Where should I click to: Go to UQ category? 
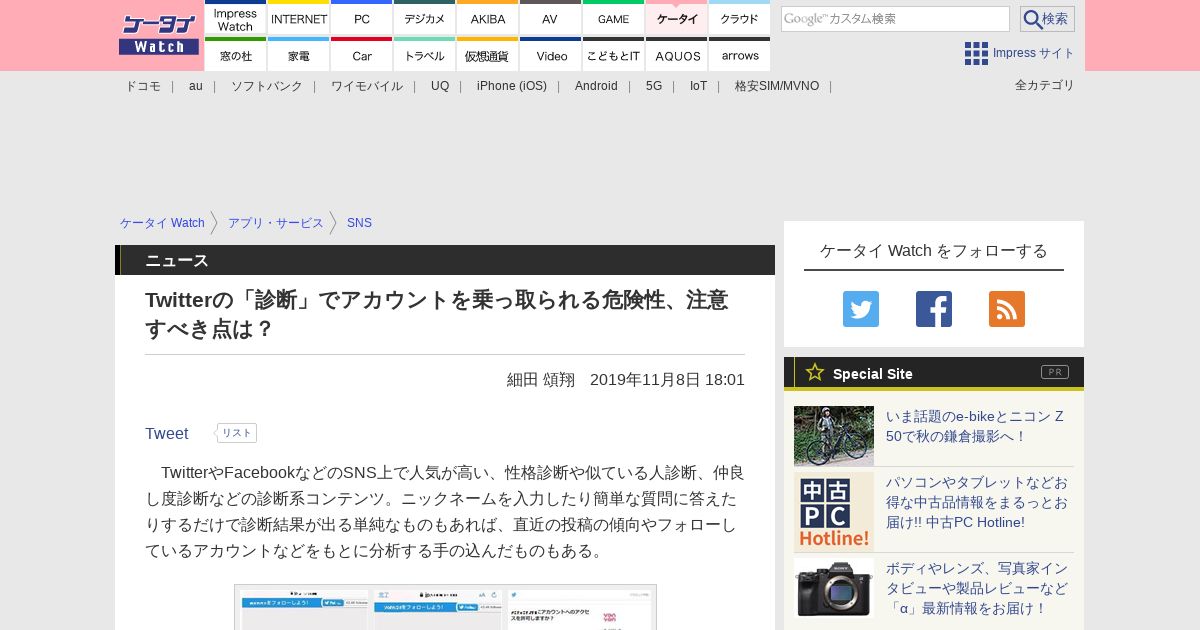click(440, 86)
